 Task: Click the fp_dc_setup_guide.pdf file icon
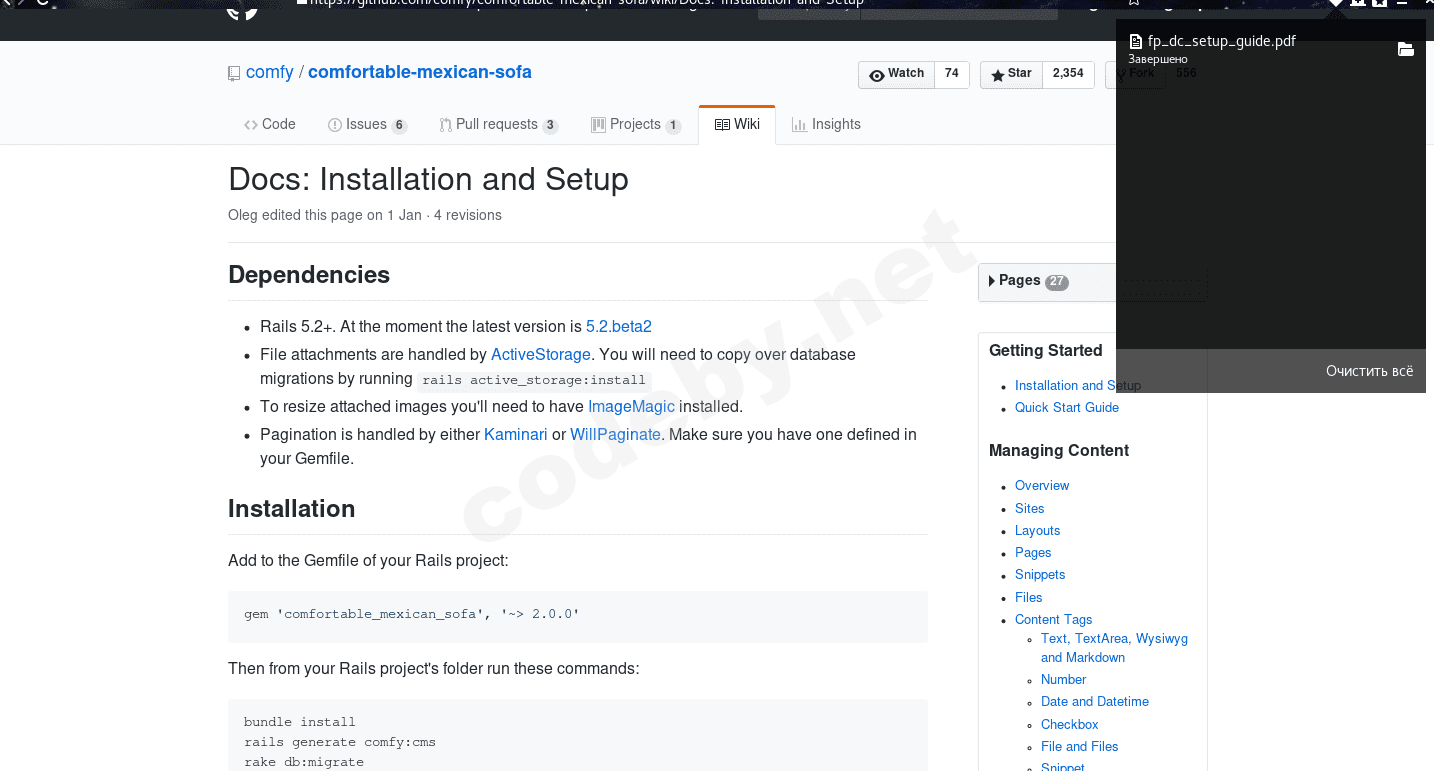pos(1135,42)
